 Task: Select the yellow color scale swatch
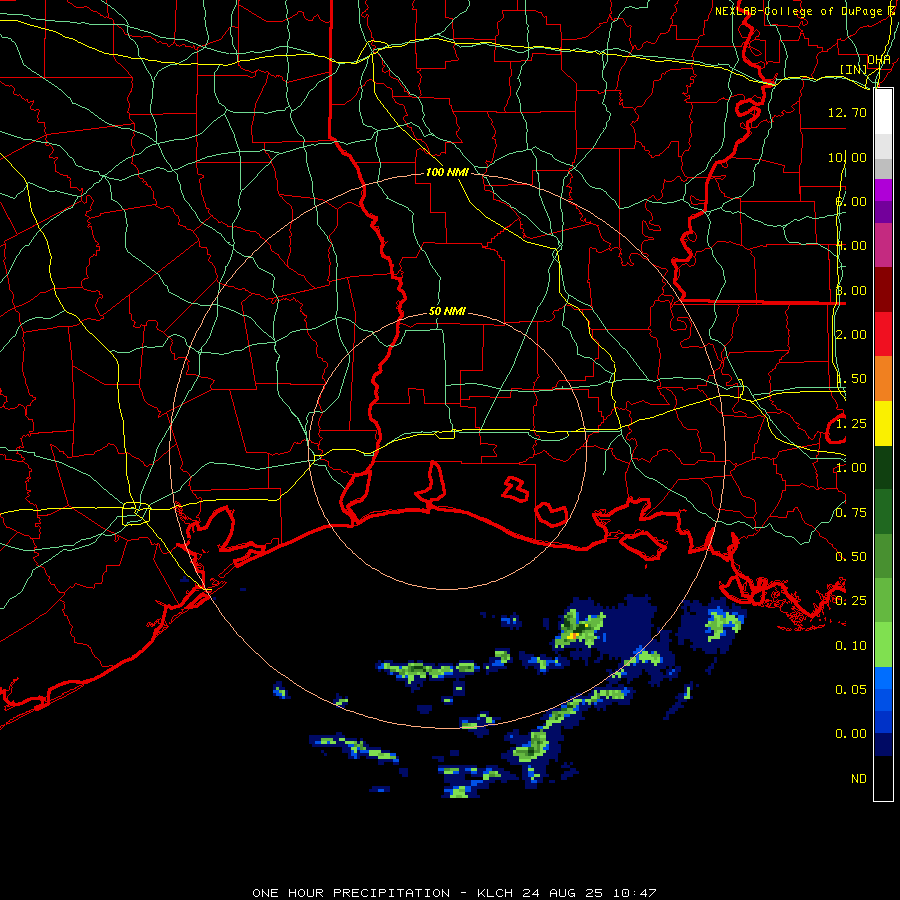[883, 423]
